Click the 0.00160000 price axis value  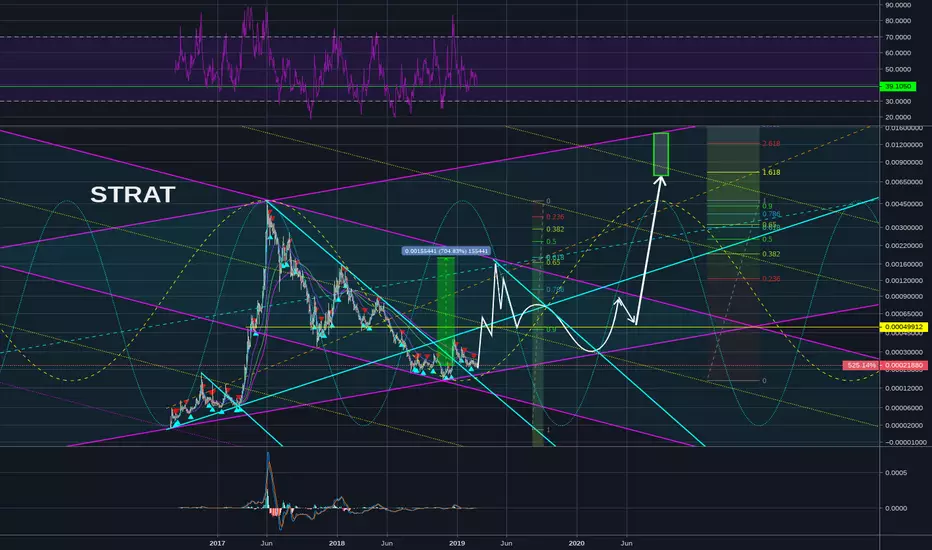pos(903,265)
